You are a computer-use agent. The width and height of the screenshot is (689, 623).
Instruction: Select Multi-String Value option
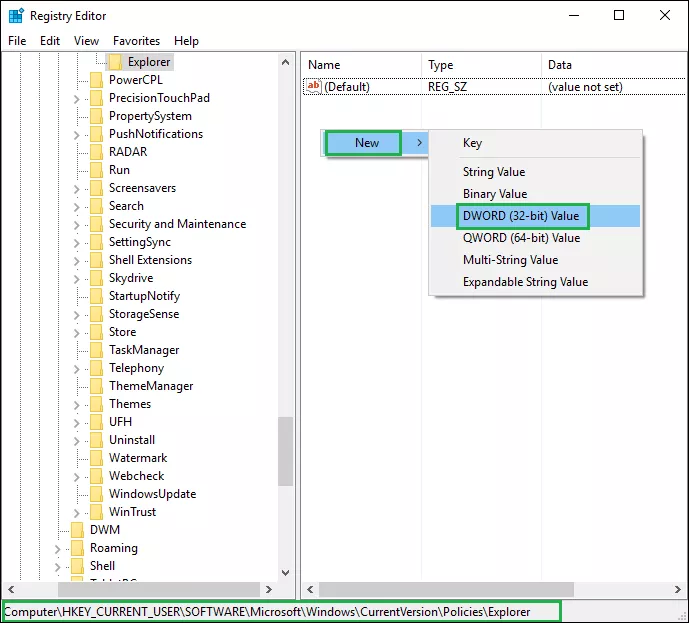535,260
